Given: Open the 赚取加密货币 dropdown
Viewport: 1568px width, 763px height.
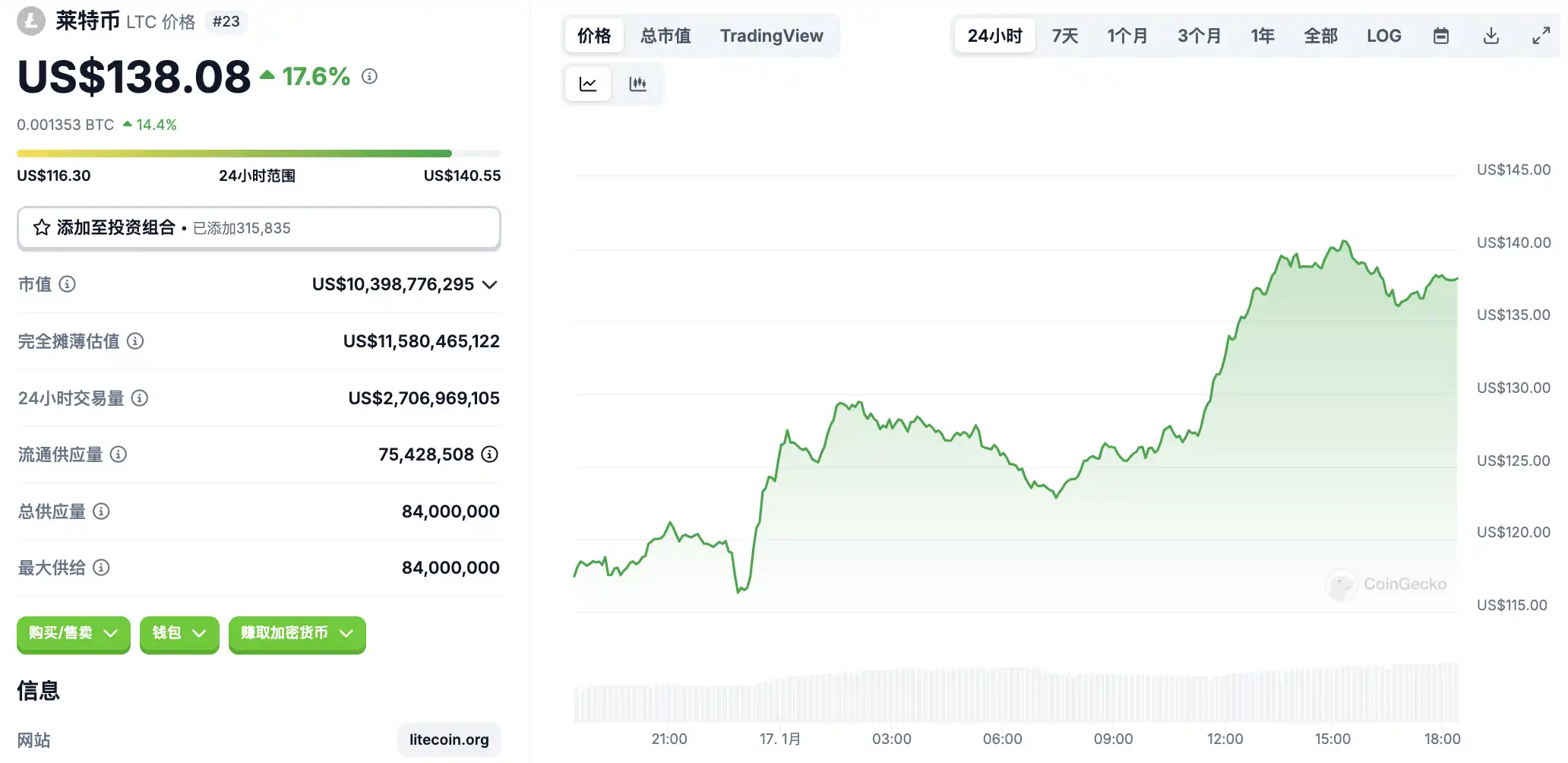Looking at the screenshot, I should coord(297,633).
